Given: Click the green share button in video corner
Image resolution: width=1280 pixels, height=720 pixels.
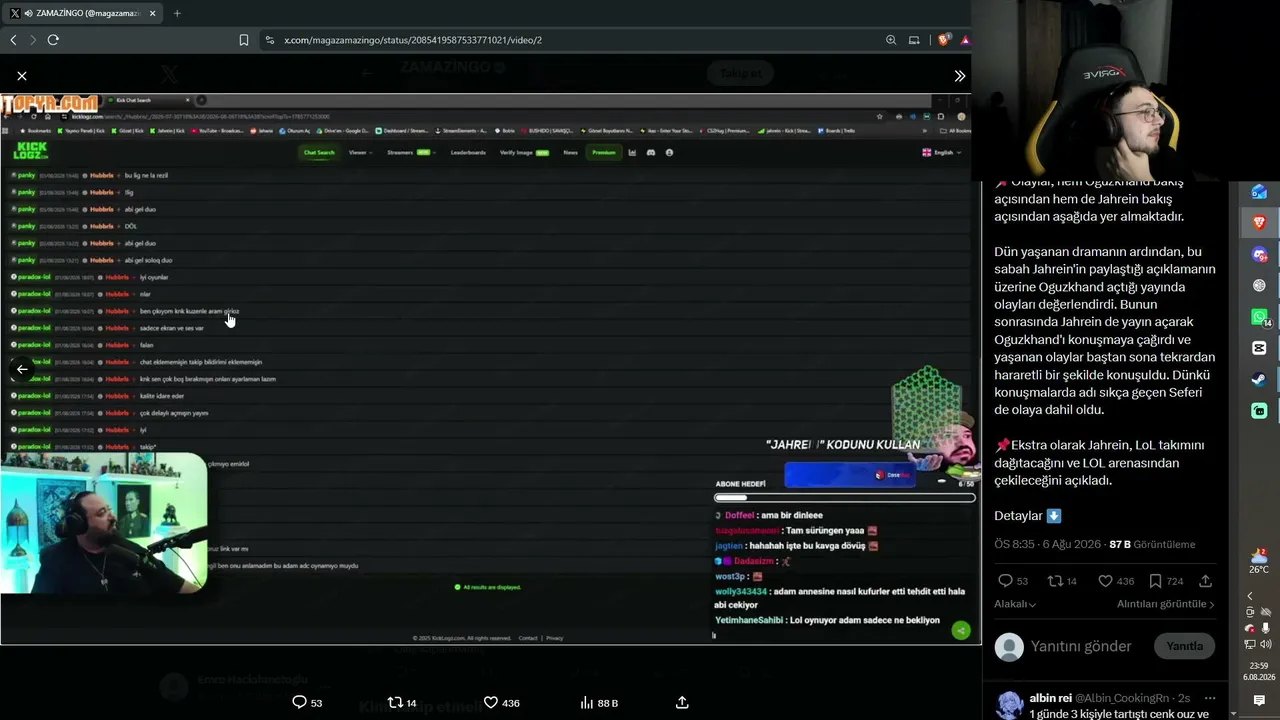Looking at the screenshot, I should pyautogui.click(x=961, y=630).
